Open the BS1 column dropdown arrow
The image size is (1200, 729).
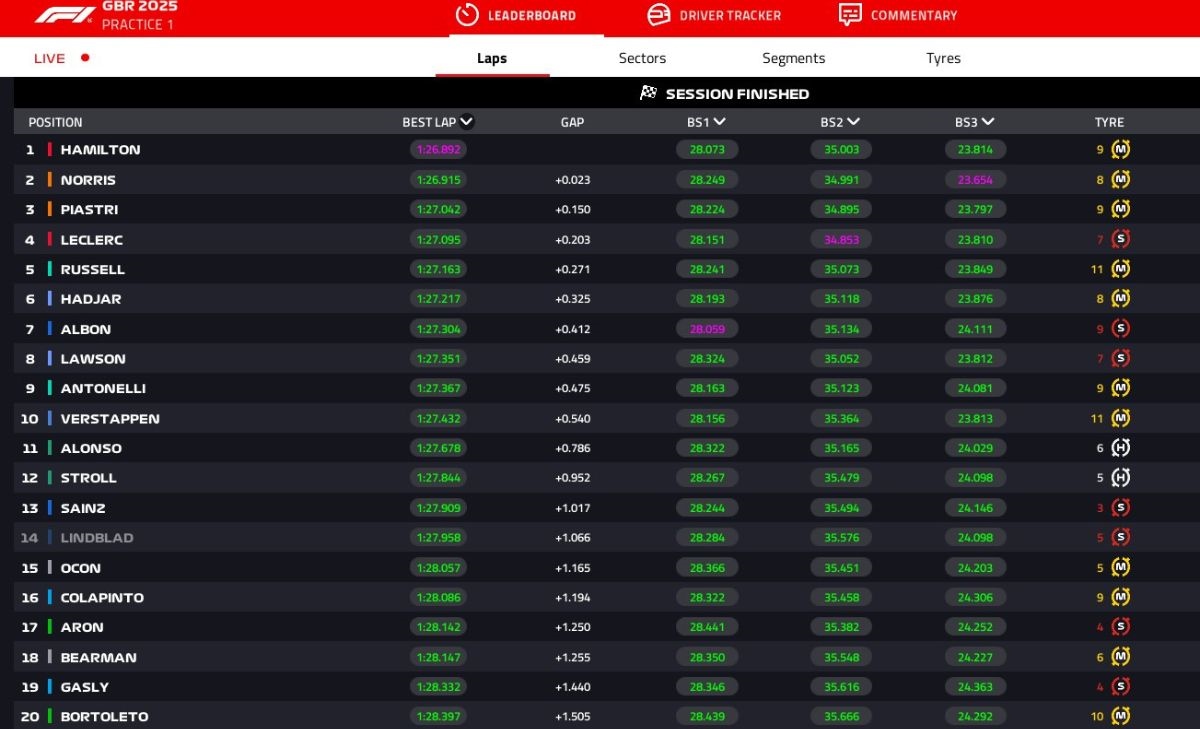pyautogui.click(x=719, y=122)
